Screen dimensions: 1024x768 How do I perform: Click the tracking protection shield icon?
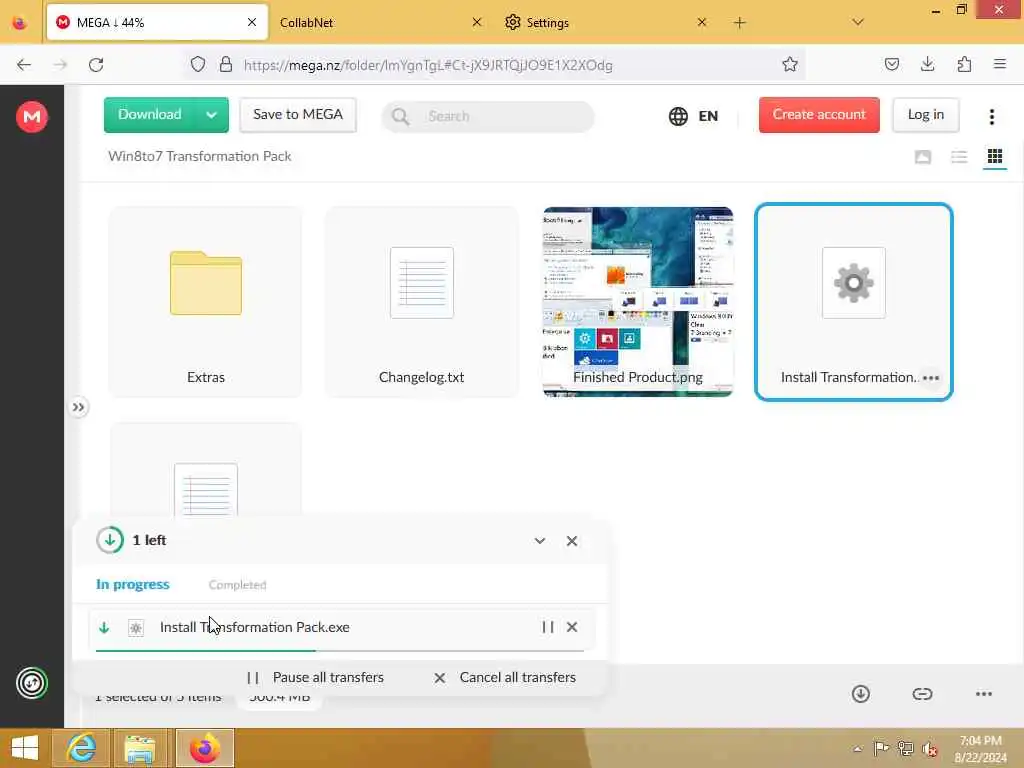pos(198,65)
